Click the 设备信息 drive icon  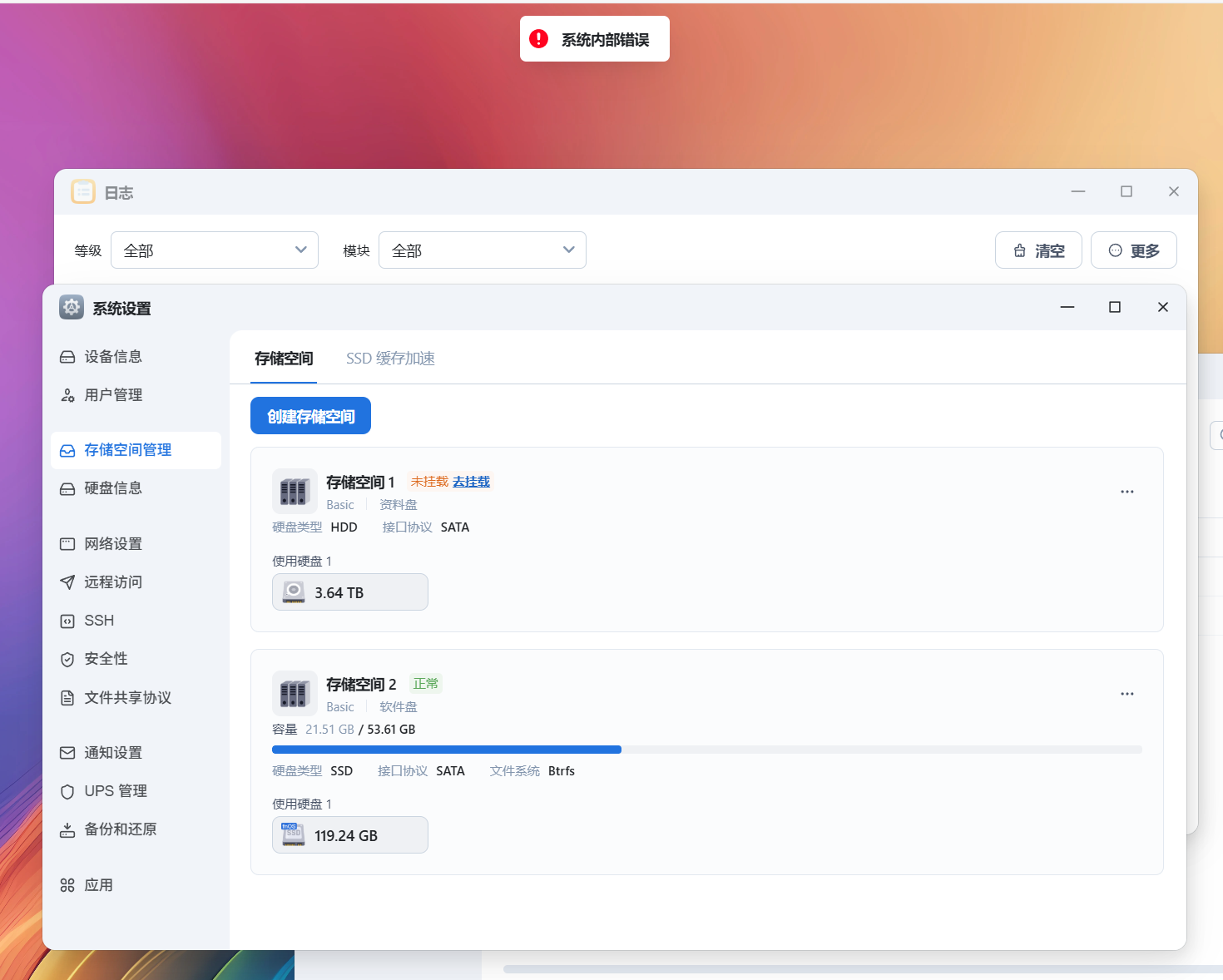click(x=67, y=357)
